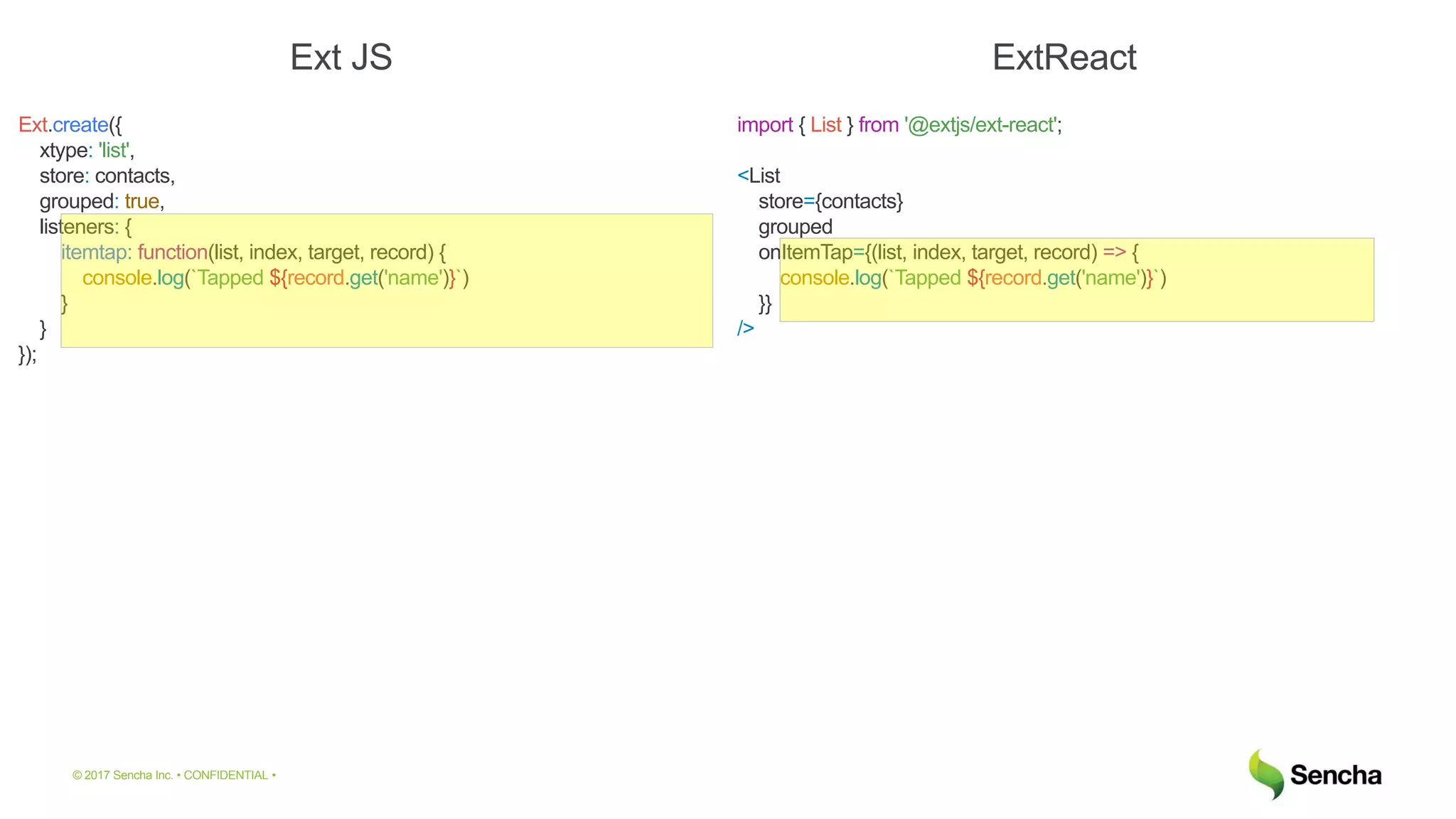Click the Sencha leaf logo icon
The image size is (1456, 819).
click(x=1266, y=774)
